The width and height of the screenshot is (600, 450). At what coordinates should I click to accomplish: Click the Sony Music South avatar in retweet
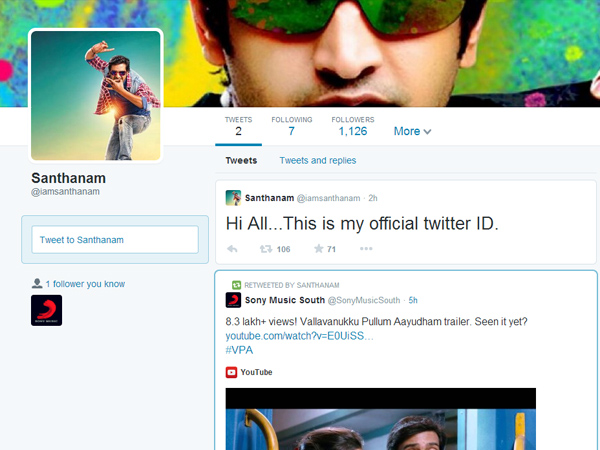[233, 299]
